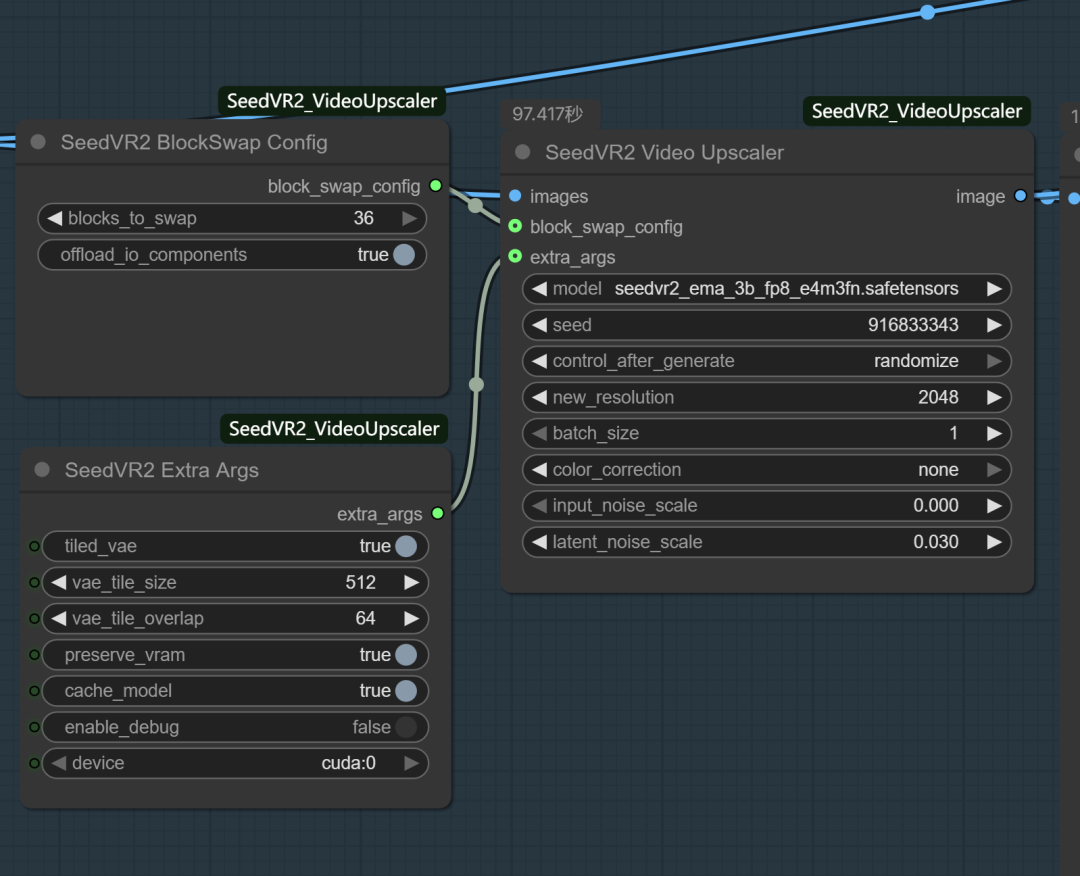The image size is (1080, 876).
Task: Collapse the SeedVR2 BlockSwap Config node dot
Action: 38,142
